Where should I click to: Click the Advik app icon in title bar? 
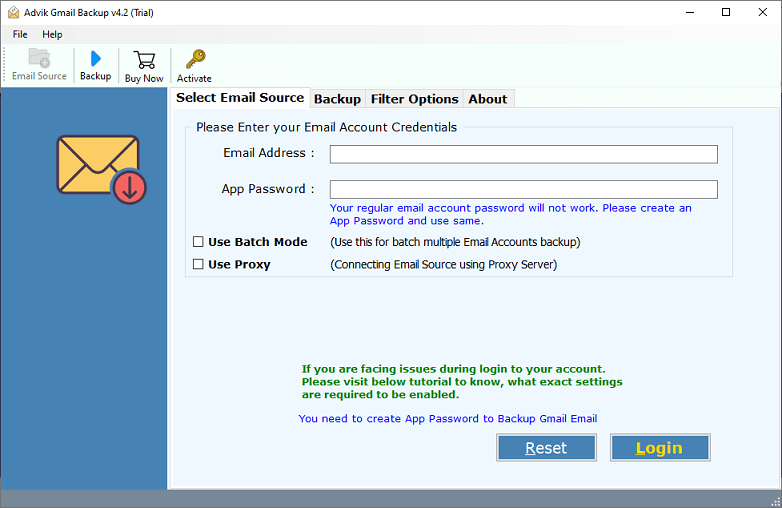13,12
